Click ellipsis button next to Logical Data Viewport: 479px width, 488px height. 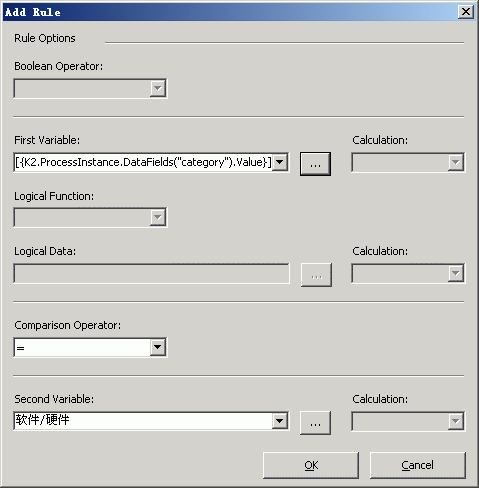316,275
